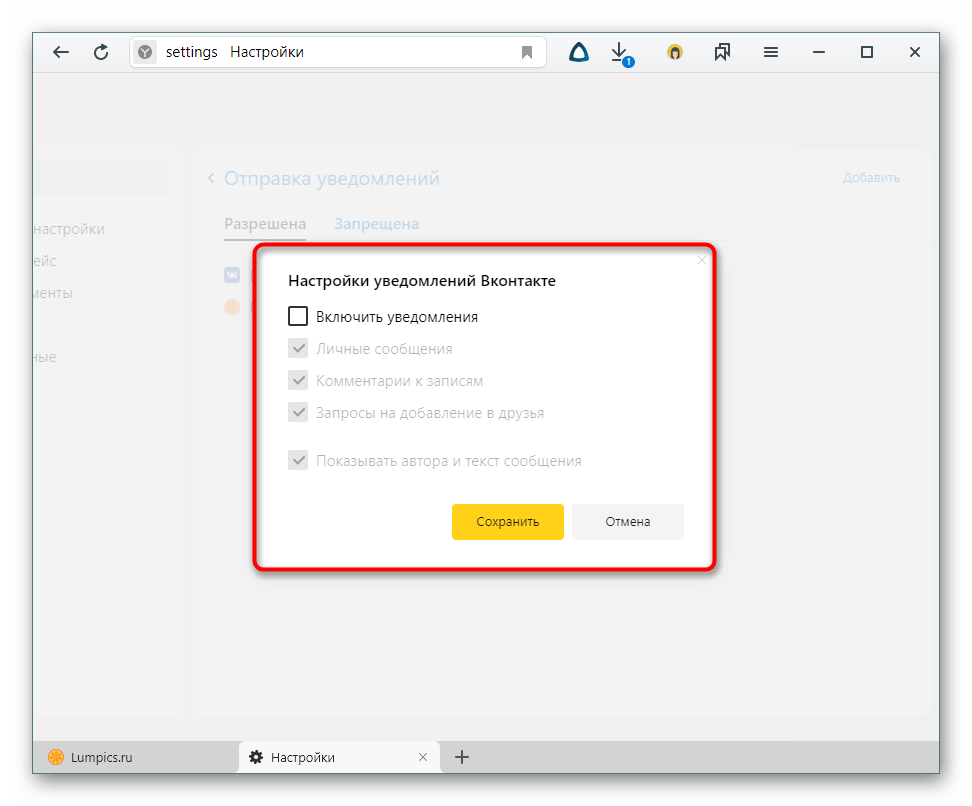Open the bookmarks collection icon

(723, 53)
